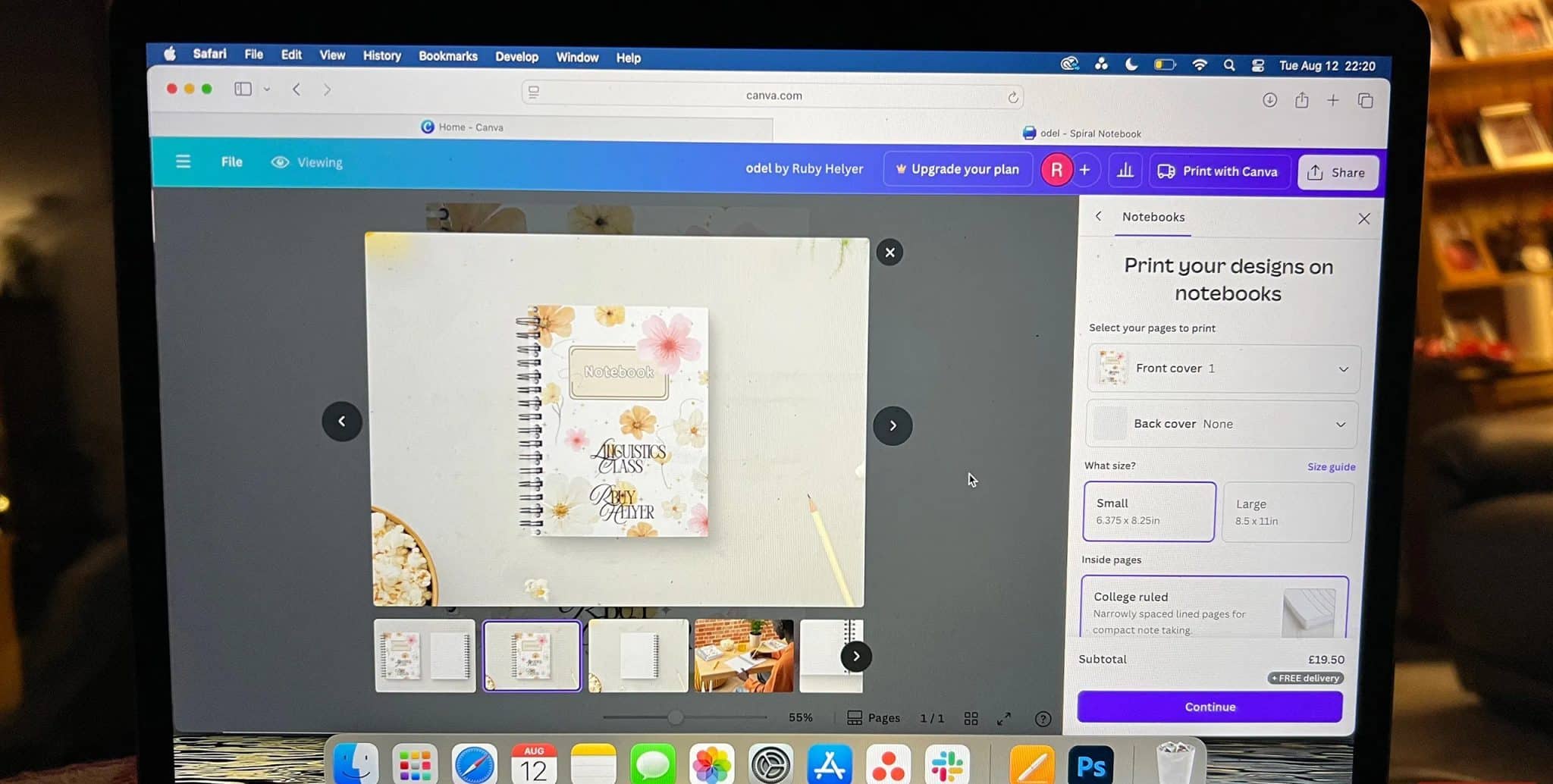Viewport: 1553px width, 784px height.
Task: Launch Photoshop from the Dock
Action: (1090, 765)
